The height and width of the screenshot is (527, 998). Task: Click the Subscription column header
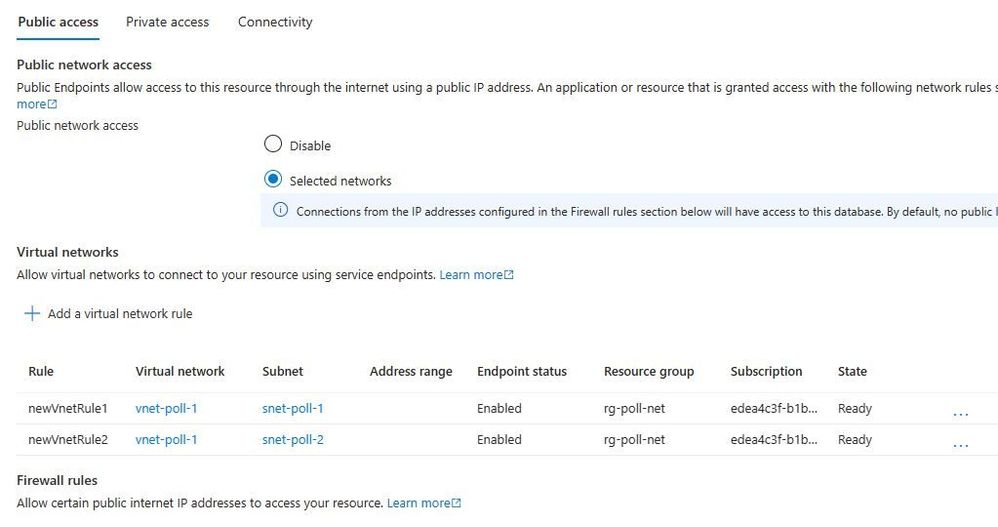coord(766,371)
